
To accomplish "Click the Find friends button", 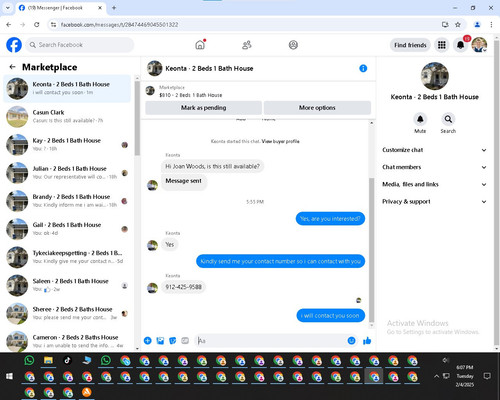I will point(410,45).
